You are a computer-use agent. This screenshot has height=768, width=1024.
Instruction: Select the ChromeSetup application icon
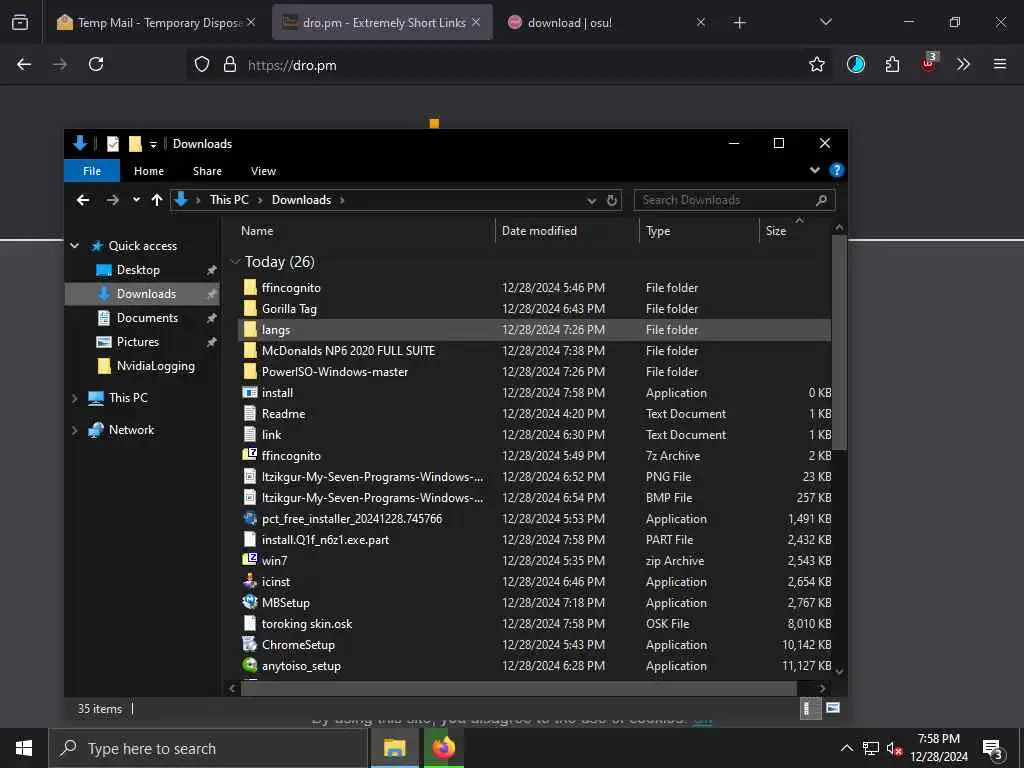tap(249, 644)
